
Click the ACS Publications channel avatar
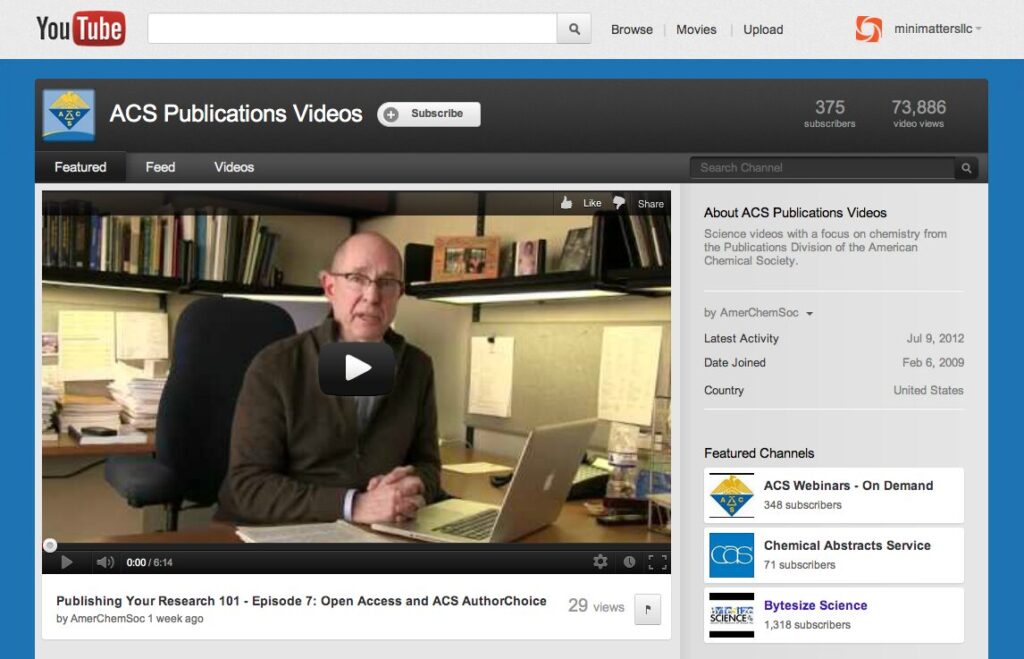(69, 115)
